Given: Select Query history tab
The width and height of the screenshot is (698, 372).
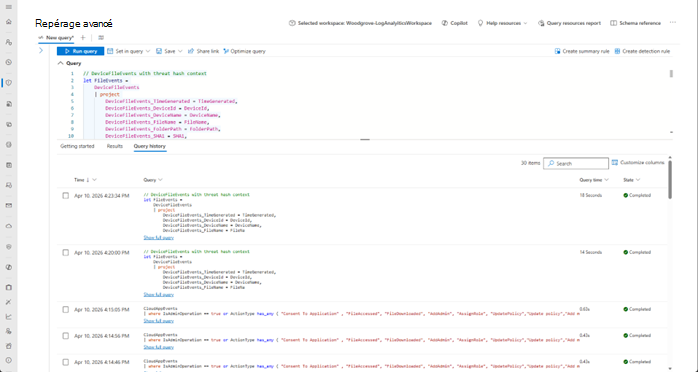Looking at the screenshot, I should coord(150,146).
